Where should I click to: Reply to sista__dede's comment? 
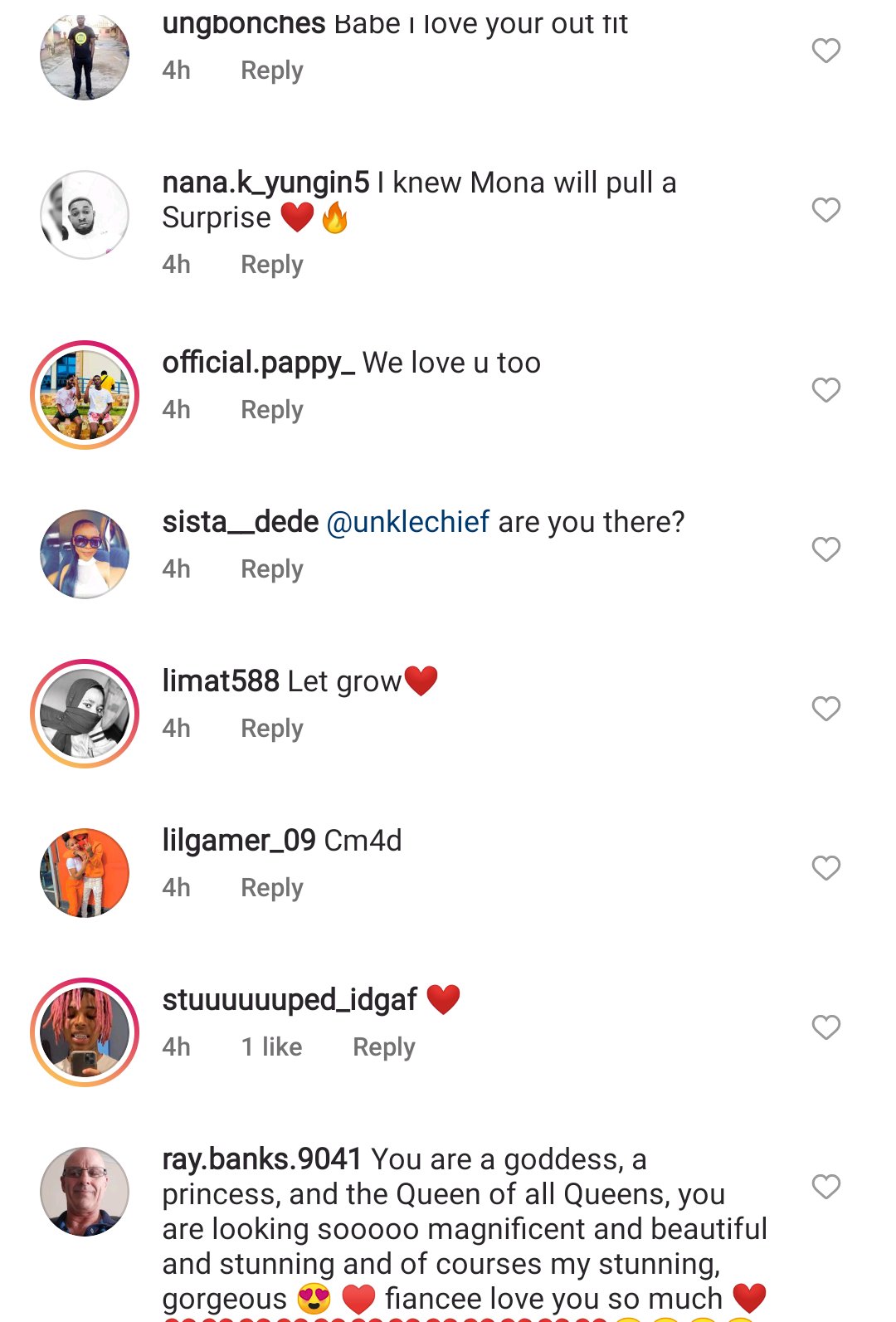point(271,569)
